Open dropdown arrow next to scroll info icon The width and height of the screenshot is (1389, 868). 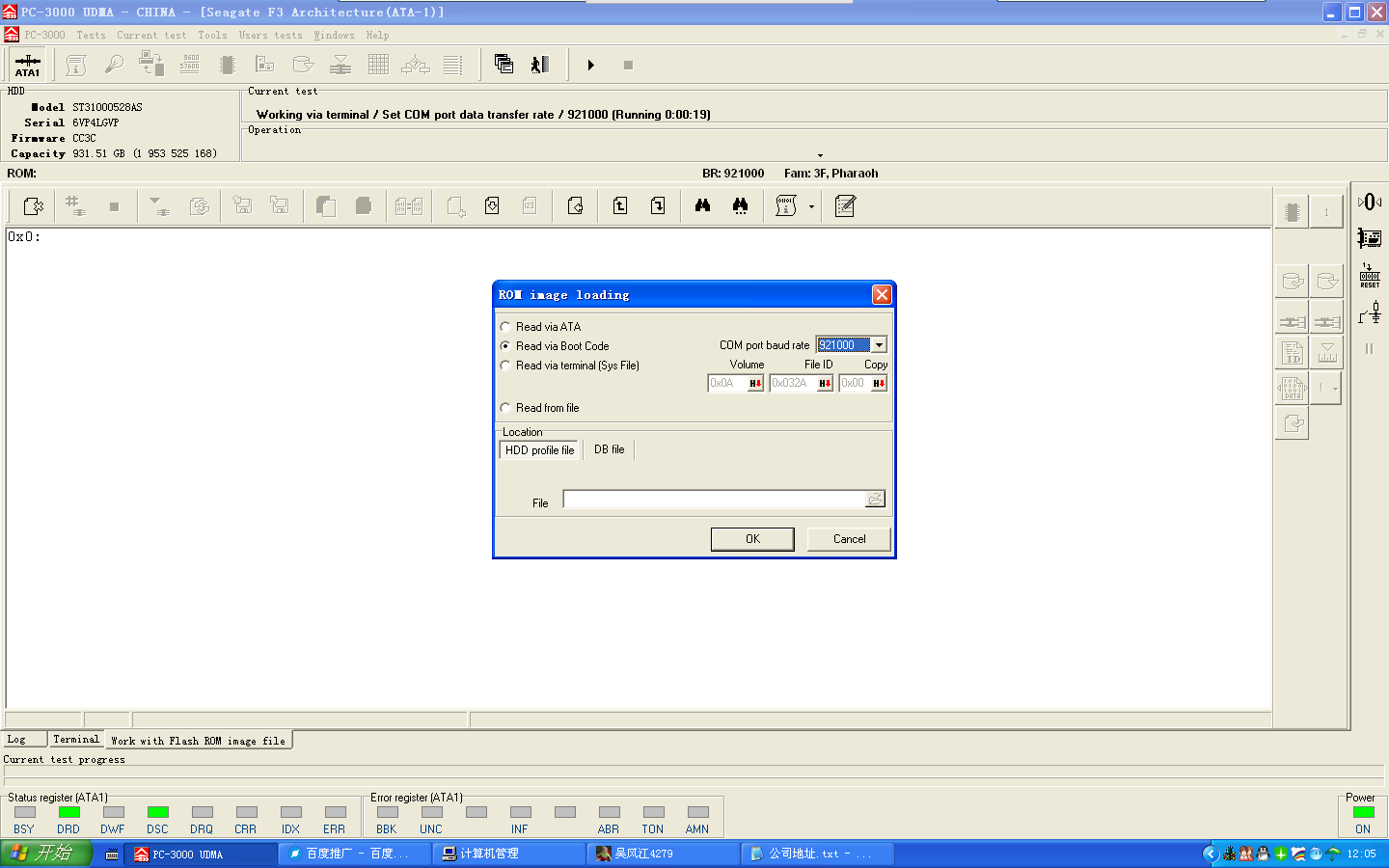pos(811,206)
